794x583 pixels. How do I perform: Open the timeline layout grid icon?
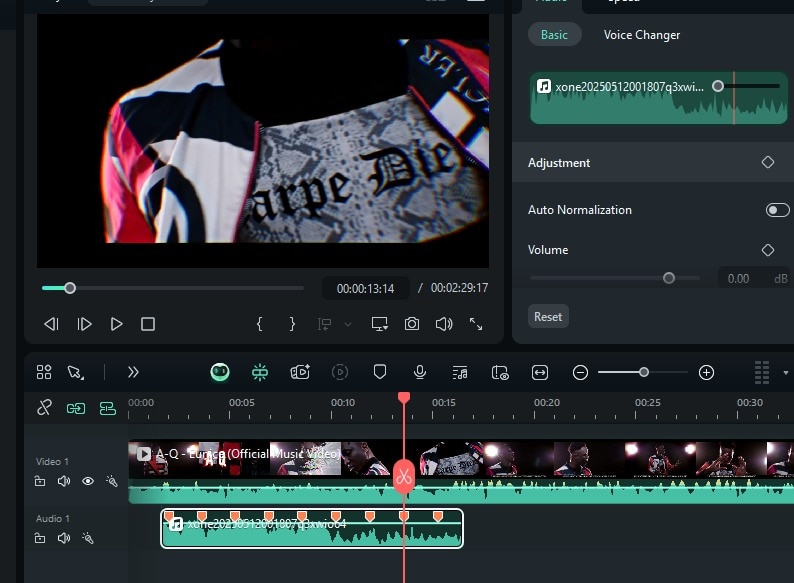44,372
